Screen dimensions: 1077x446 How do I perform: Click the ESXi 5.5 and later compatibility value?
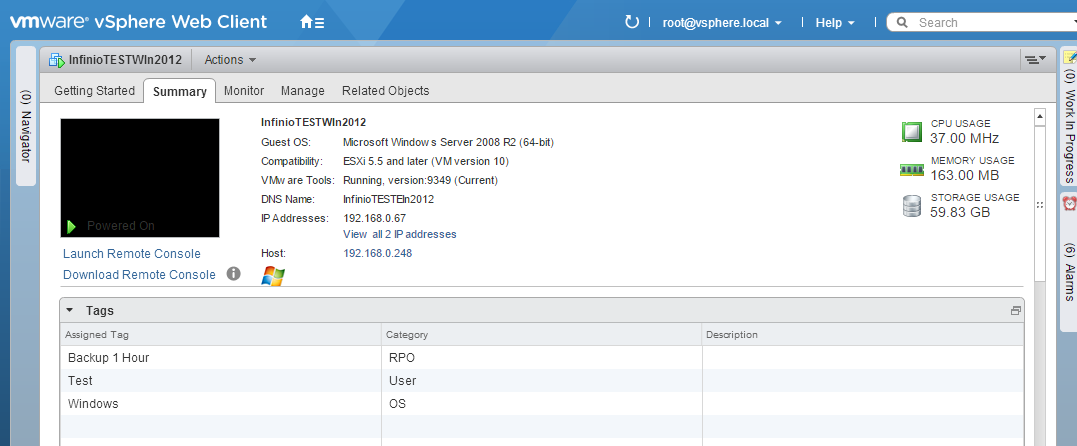tap(426, 161)
